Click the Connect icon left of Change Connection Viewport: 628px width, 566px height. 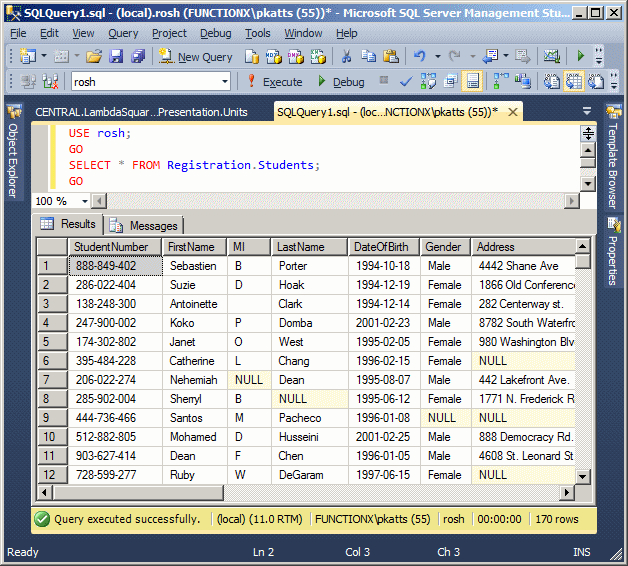coord(28,82)
